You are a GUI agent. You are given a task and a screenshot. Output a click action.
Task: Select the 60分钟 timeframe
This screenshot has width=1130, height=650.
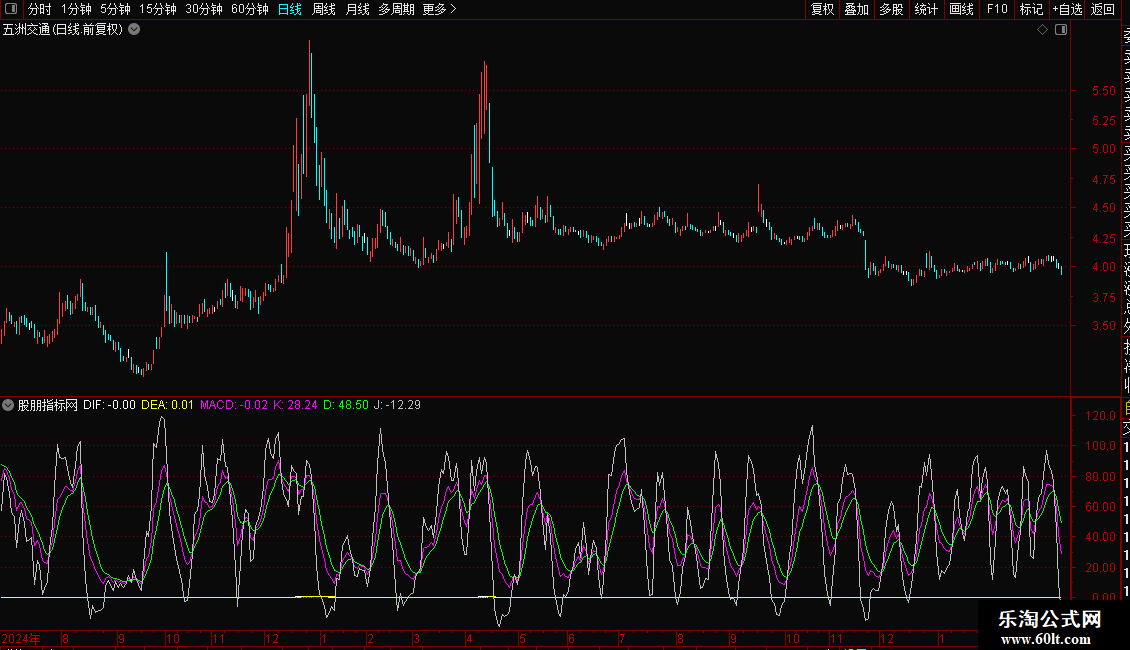250,9
